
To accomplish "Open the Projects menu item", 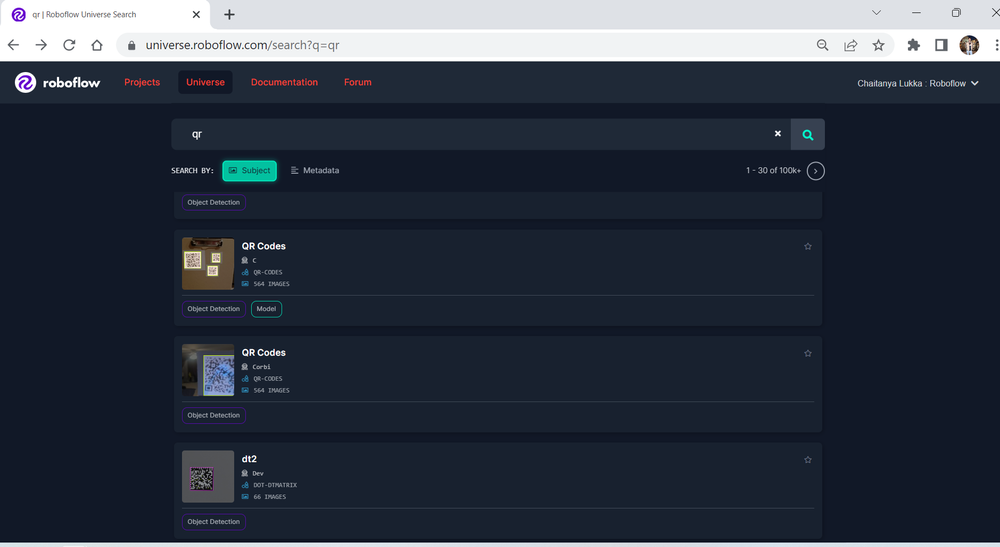I will (142, 83).
